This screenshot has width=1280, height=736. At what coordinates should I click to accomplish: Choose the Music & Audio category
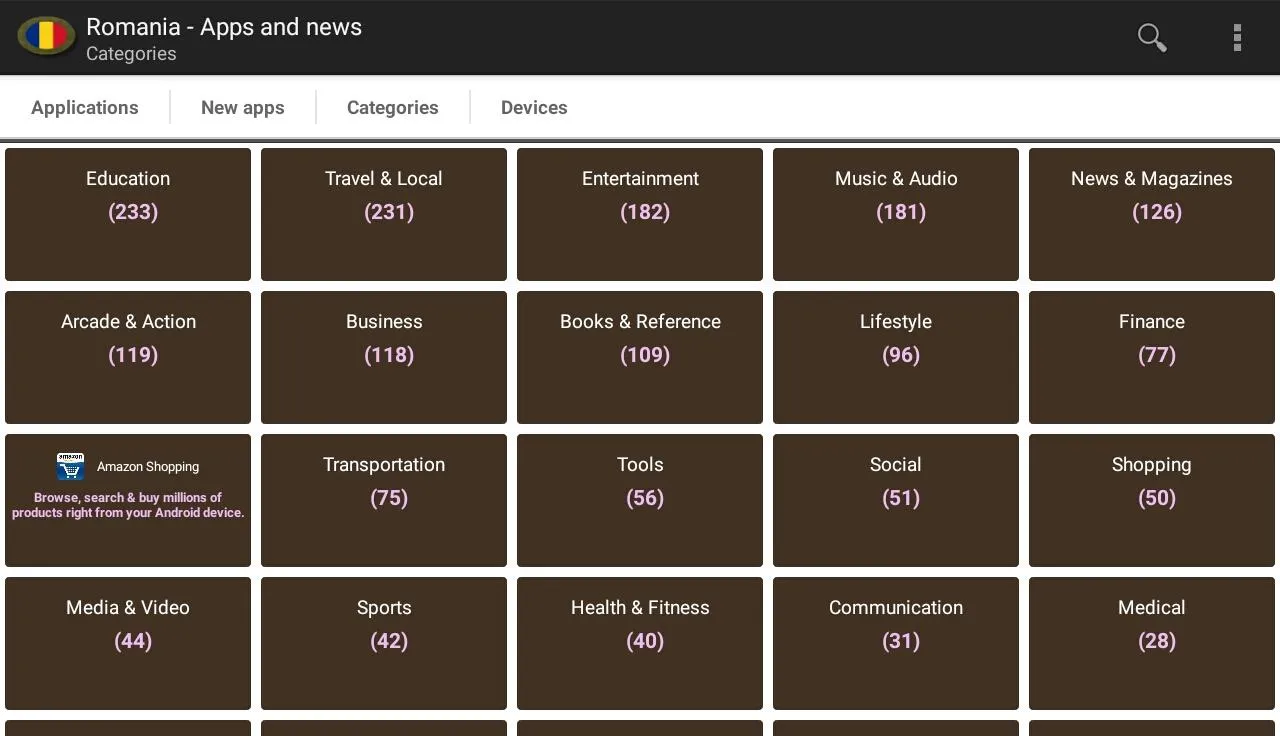896,215
